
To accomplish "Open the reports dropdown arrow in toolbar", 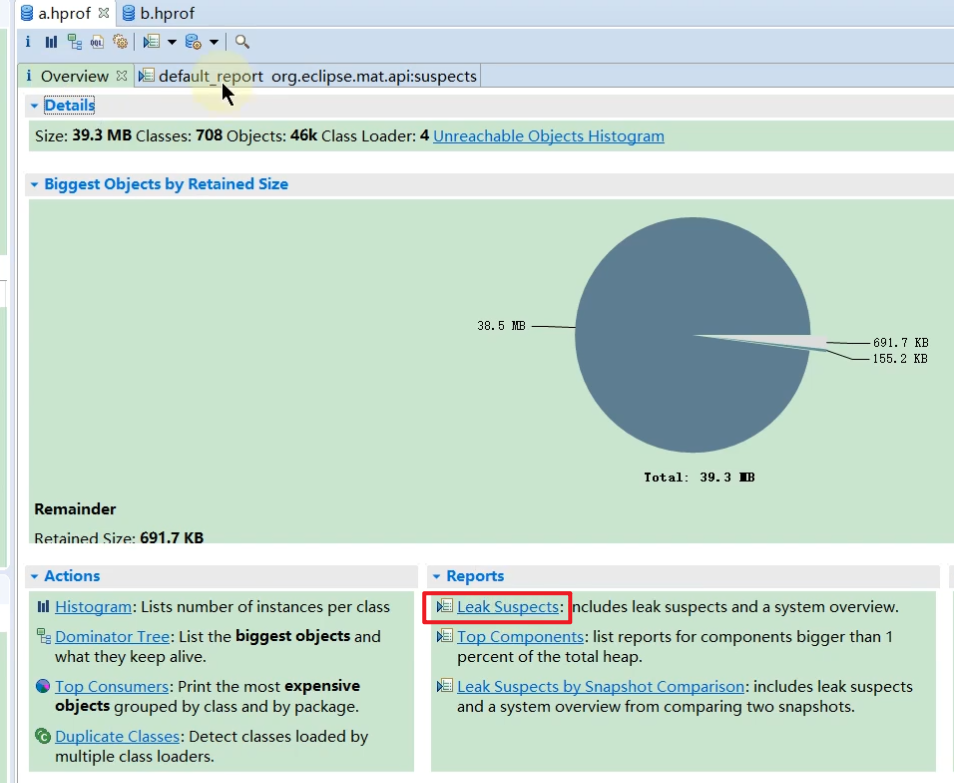I will pos(172,42).
